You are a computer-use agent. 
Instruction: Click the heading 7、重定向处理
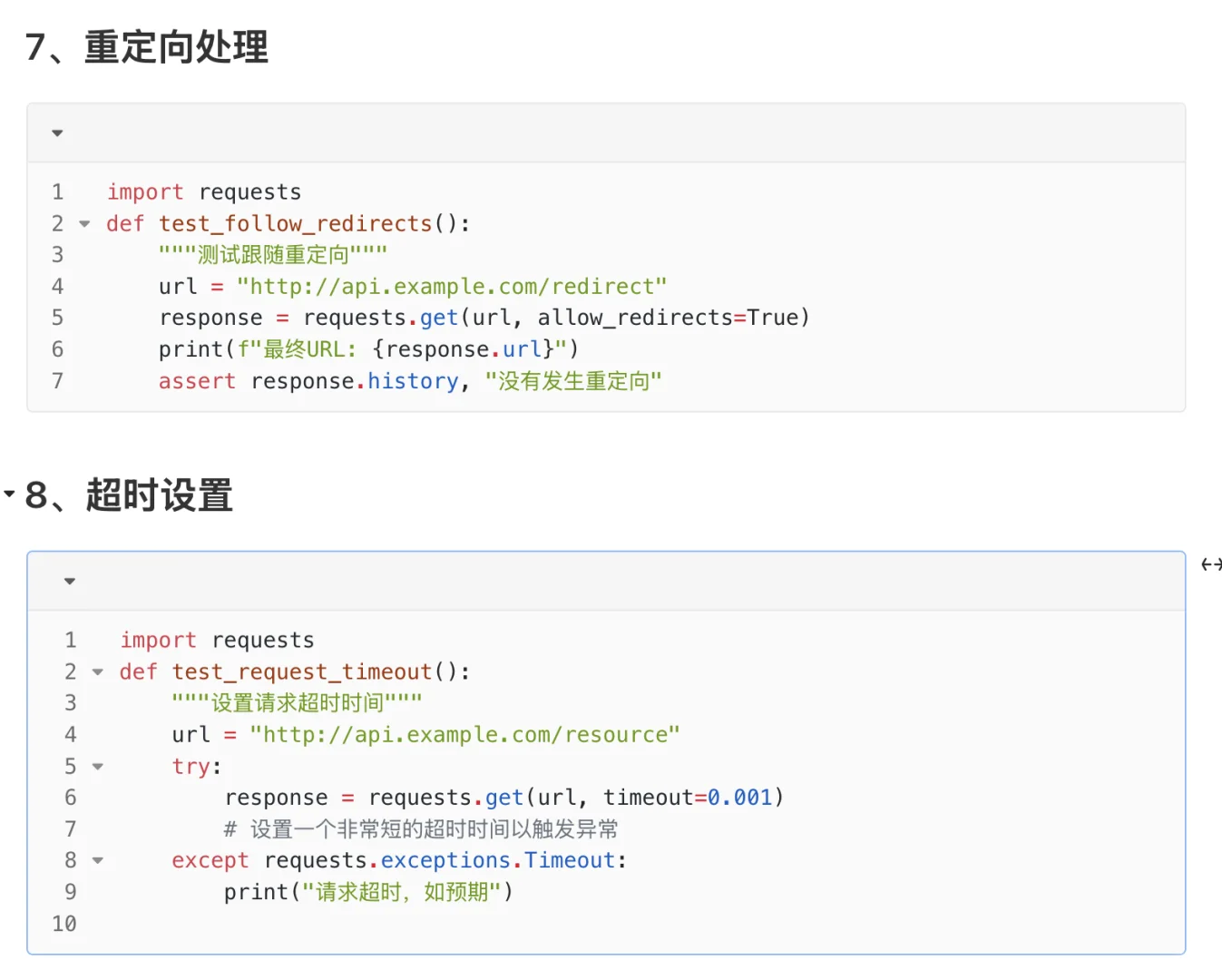point(147,47)
